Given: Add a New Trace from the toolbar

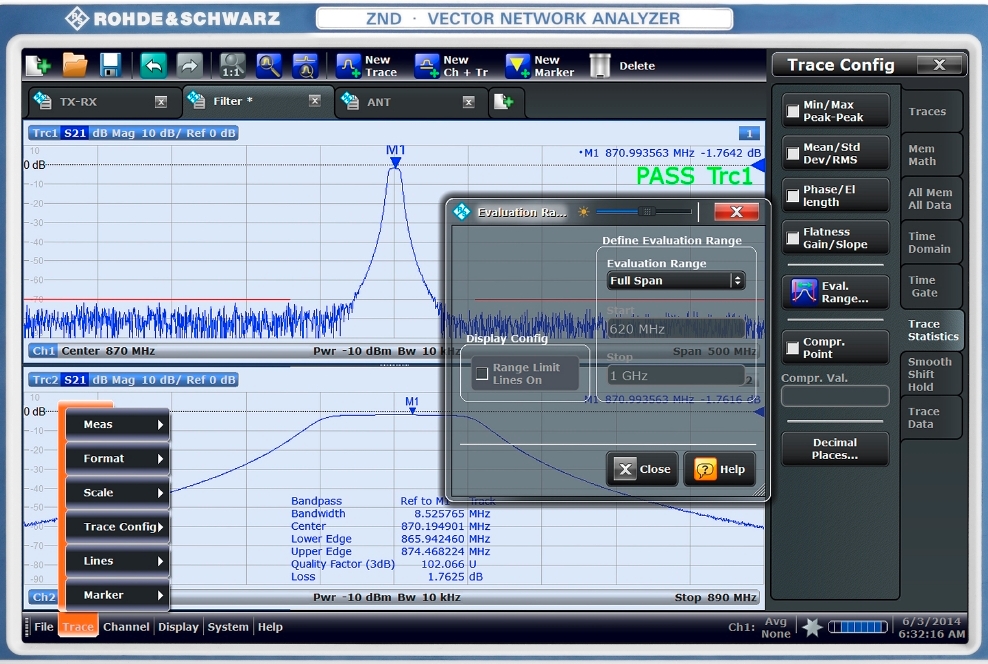Looking at the screenshot, I should click(x=367, y=66).
